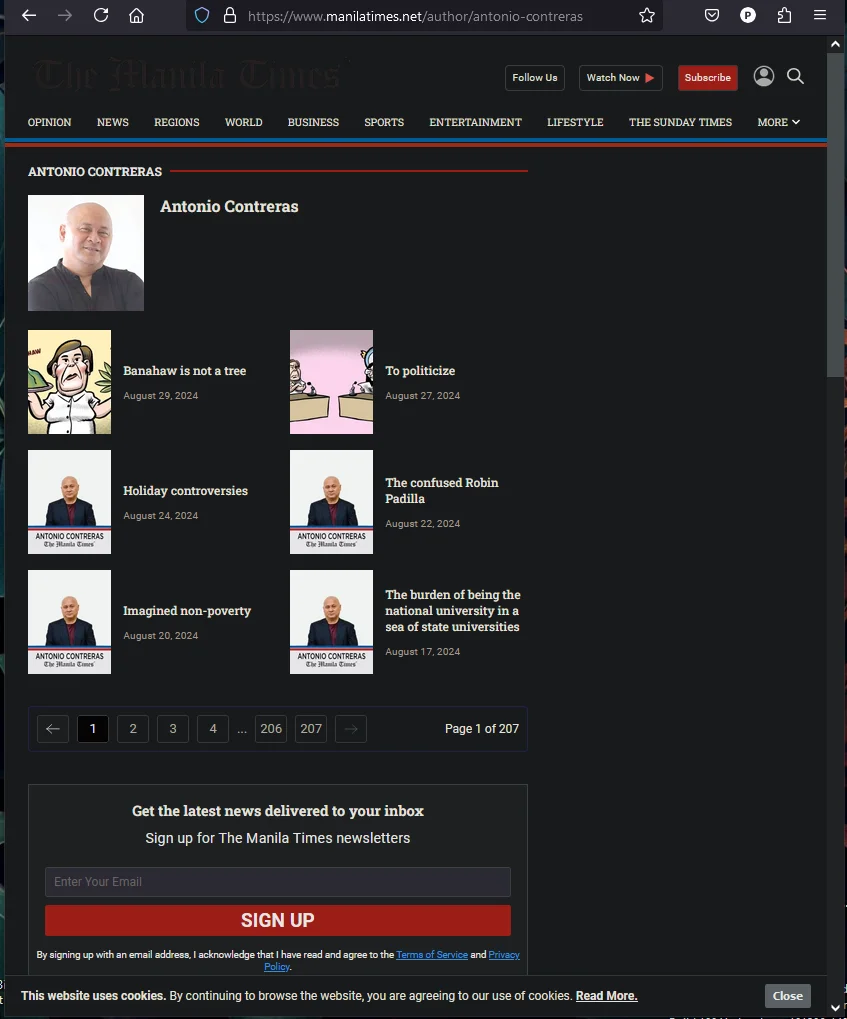Screen dimensions: 847x1019
Task: Click the browser forward arrow
Action: point(64,15)
